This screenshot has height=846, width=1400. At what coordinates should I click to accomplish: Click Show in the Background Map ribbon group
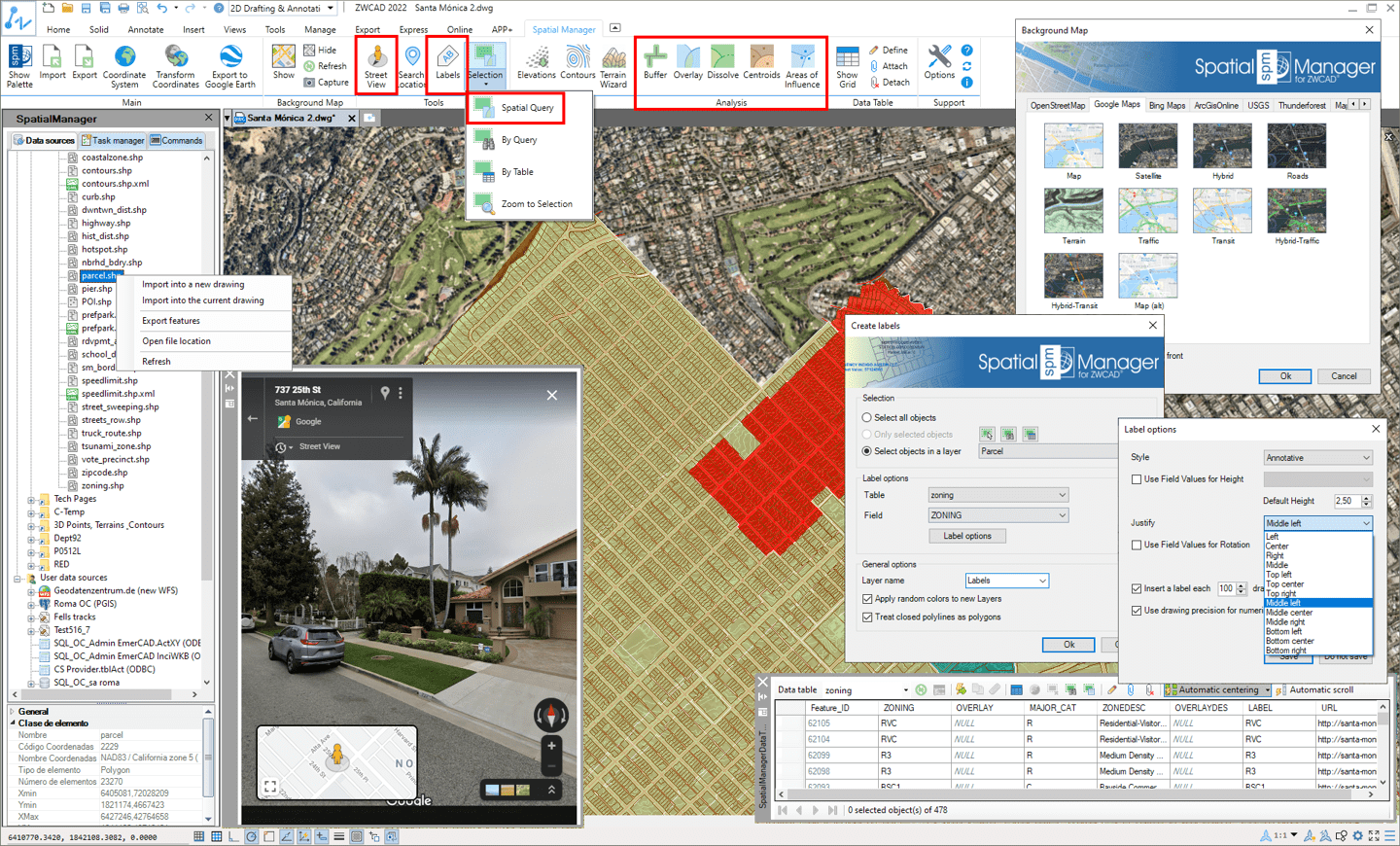point(284,62)
